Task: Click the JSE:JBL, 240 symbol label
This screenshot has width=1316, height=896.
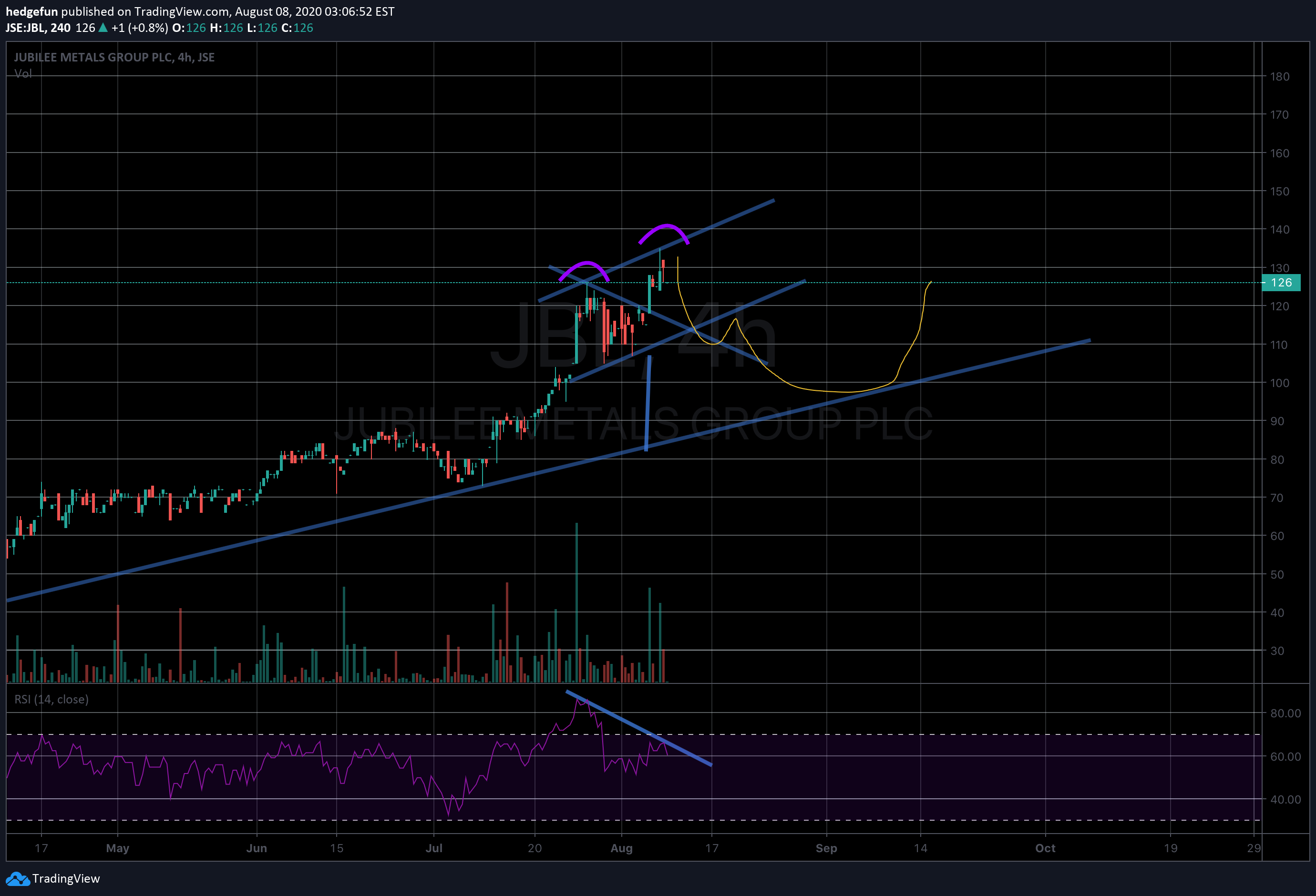Action: (38, 28)
